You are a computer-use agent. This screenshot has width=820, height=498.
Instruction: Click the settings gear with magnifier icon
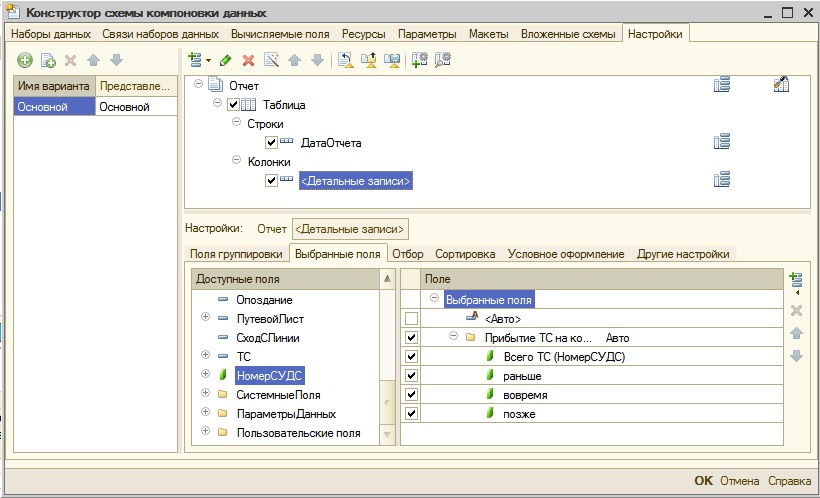coord(442,60)
